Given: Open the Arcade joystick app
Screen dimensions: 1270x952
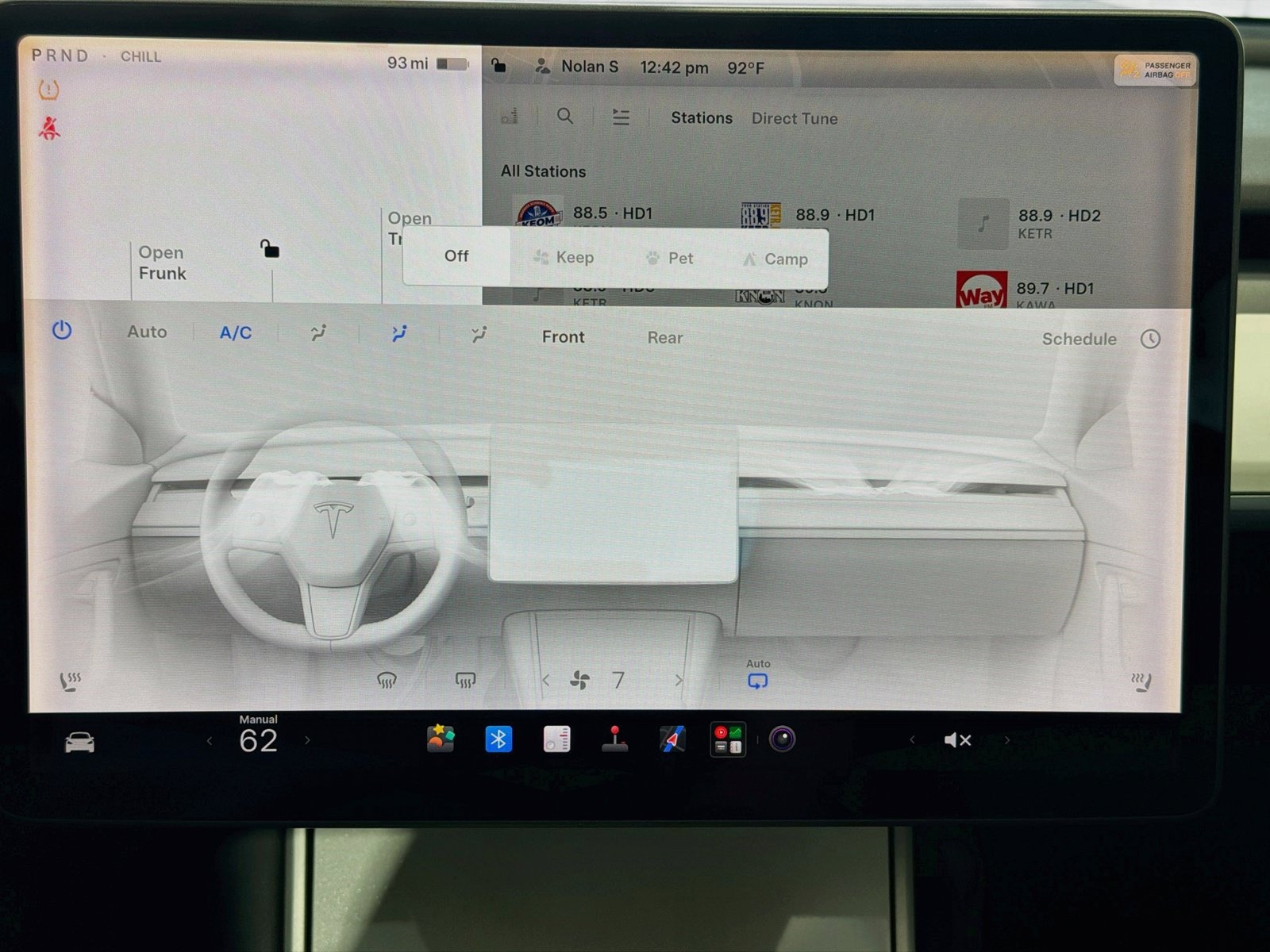Looking at the screenshot, I should 614,739.
